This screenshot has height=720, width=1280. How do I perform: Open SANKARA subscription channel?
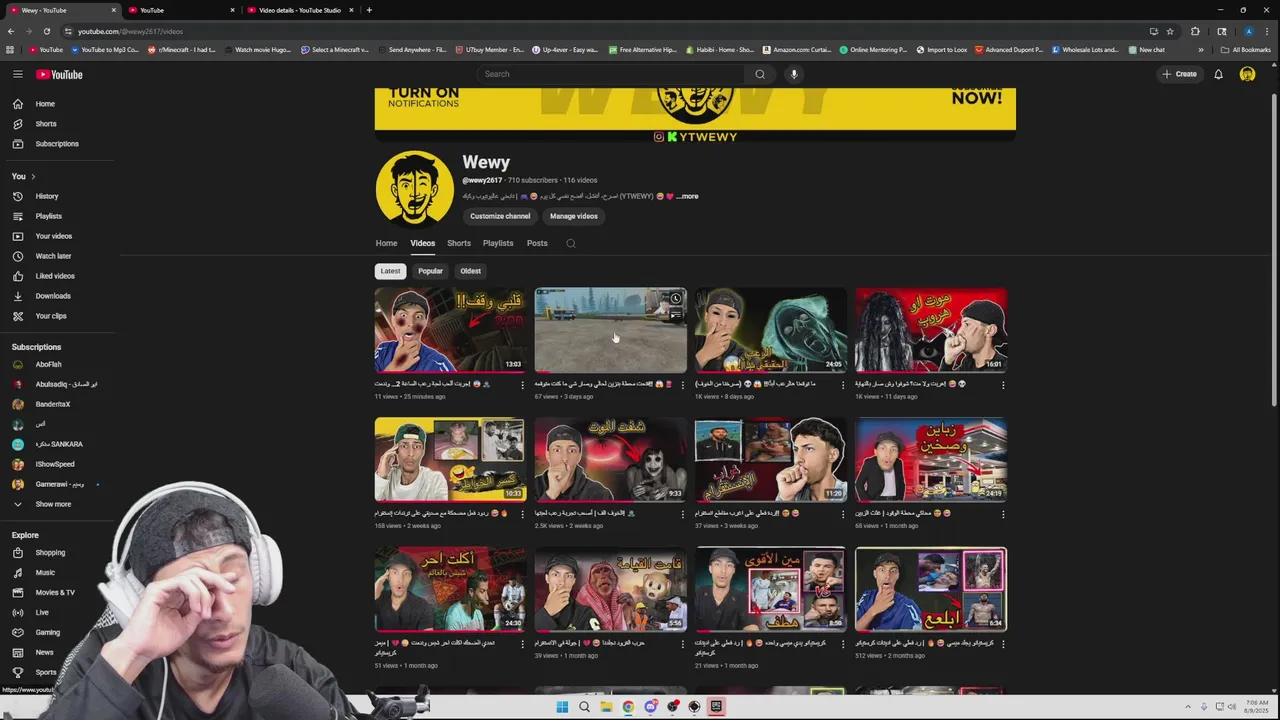[x=57, y=444]
